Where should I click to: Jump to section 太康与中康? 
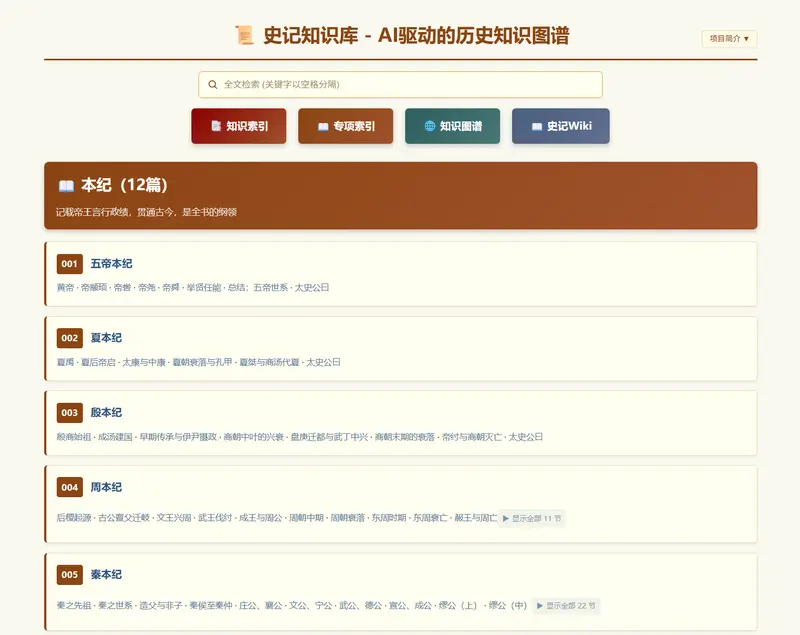coord(144,362)
